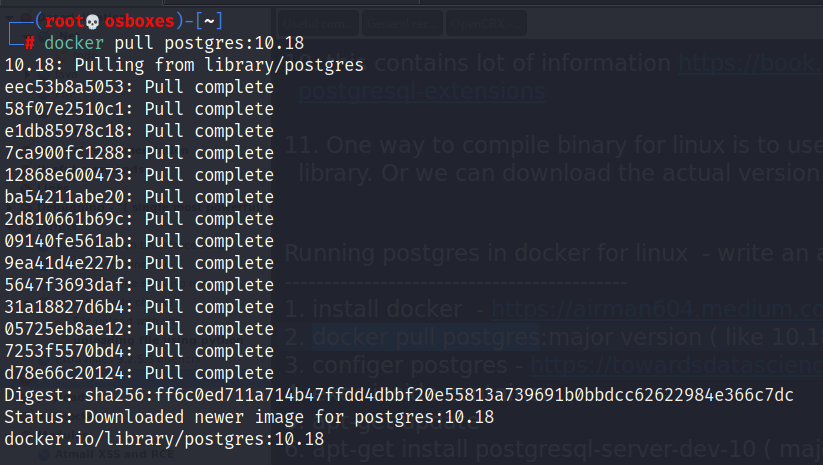Click the 'eec53b8a5053: Pull complete' line
The width and height of the screenshot is (823, 465).
point(139,87)
